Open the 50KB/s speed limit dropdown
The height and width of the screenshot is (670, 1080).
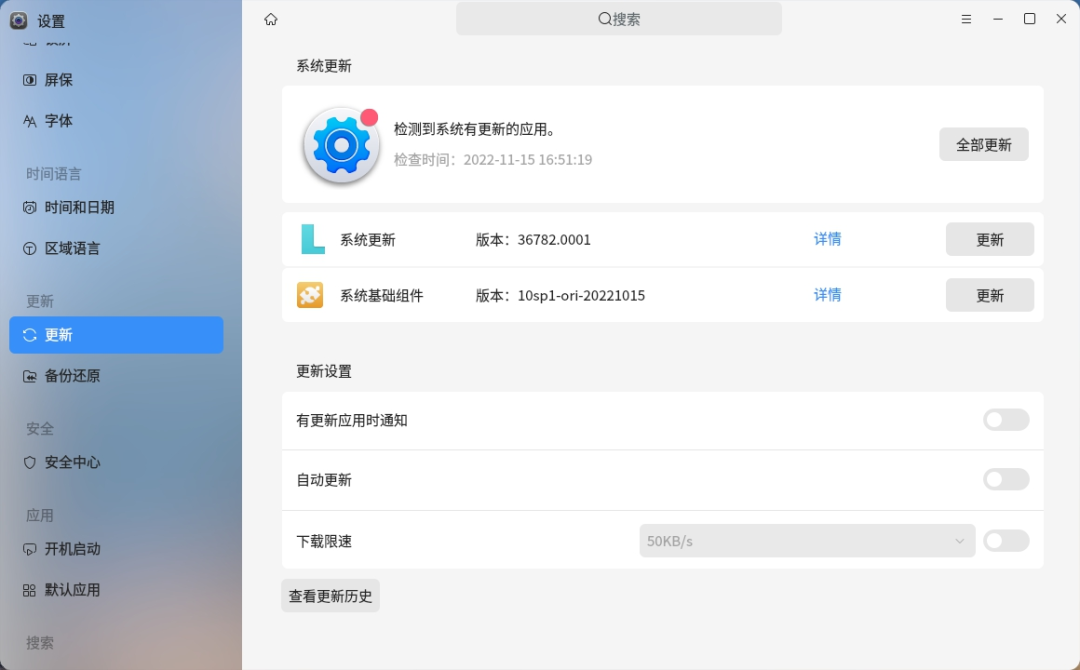807,540
